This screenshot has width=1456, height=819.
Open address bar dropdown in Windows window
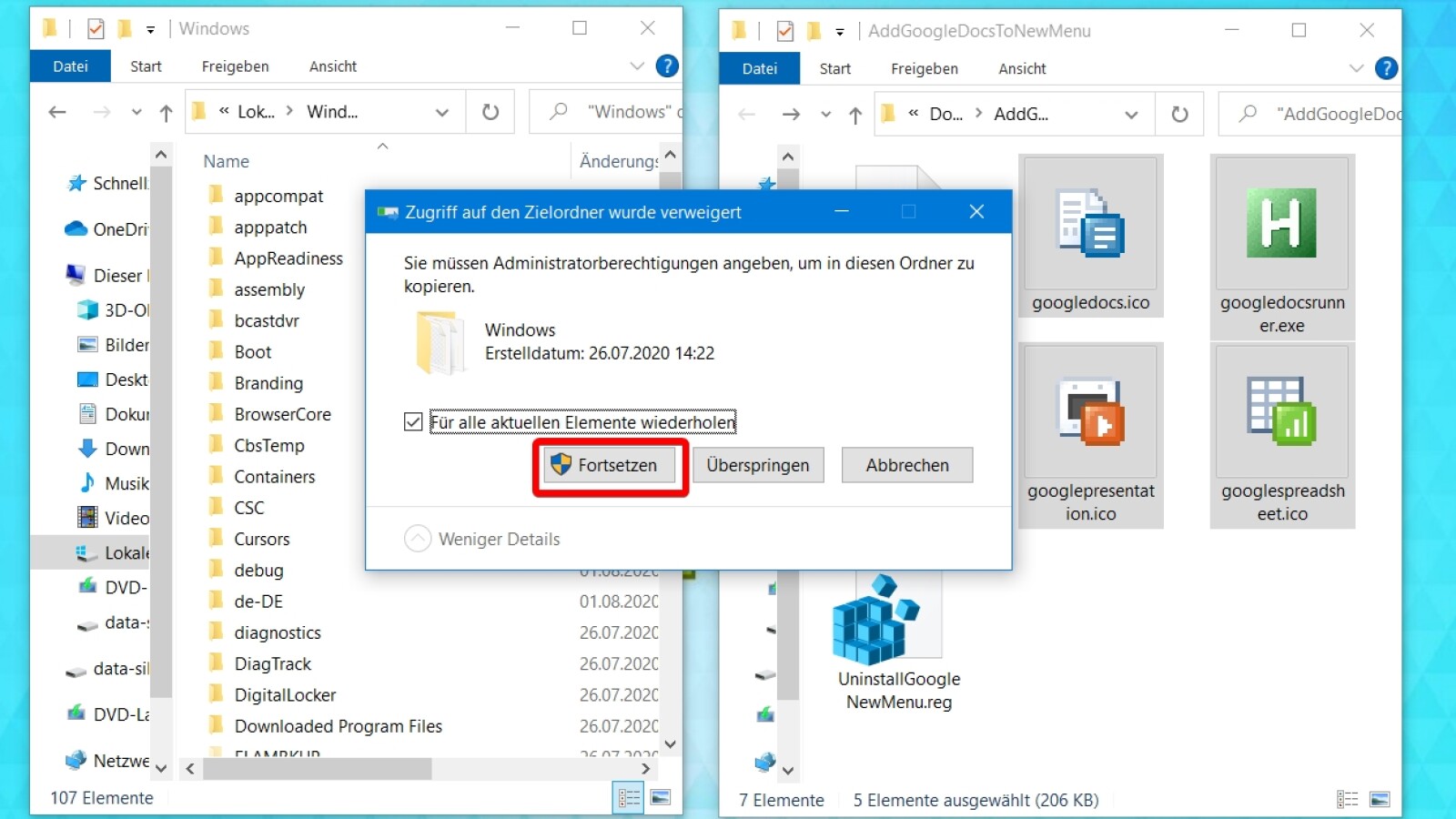442,112
